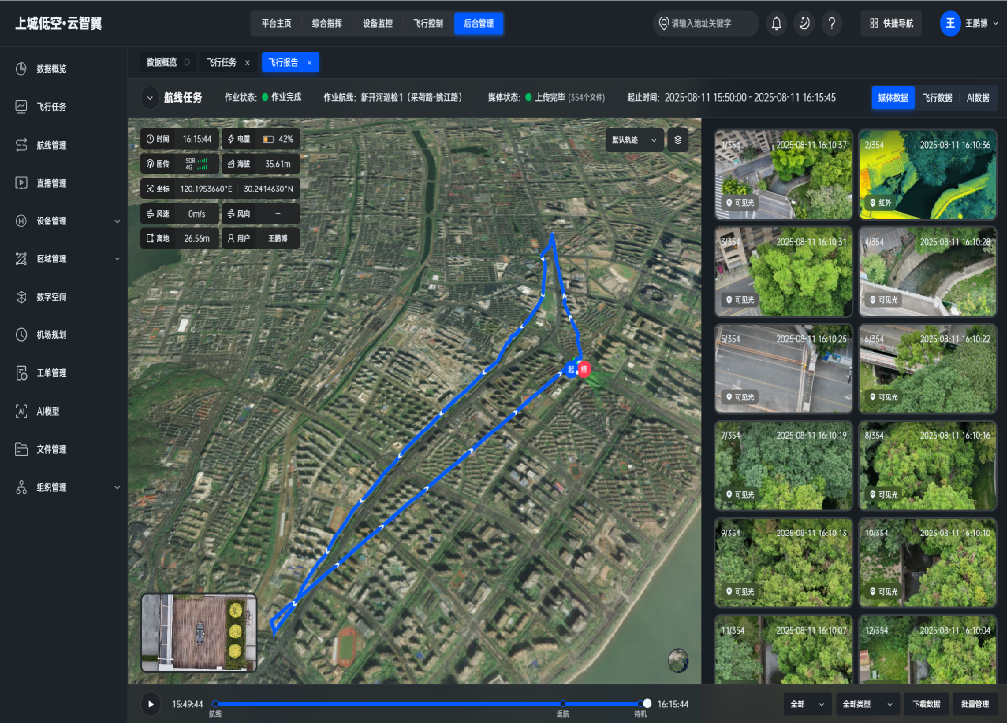
Task: Collapse the 航线任务 header chevron
Action: pyautogui.click(x=150, y=98)
